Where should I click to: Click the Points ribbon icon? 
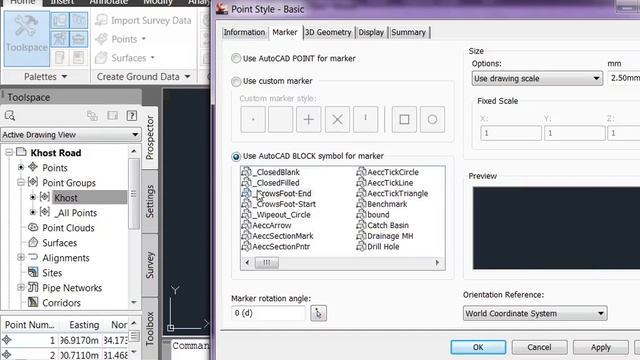pos(101,39)
